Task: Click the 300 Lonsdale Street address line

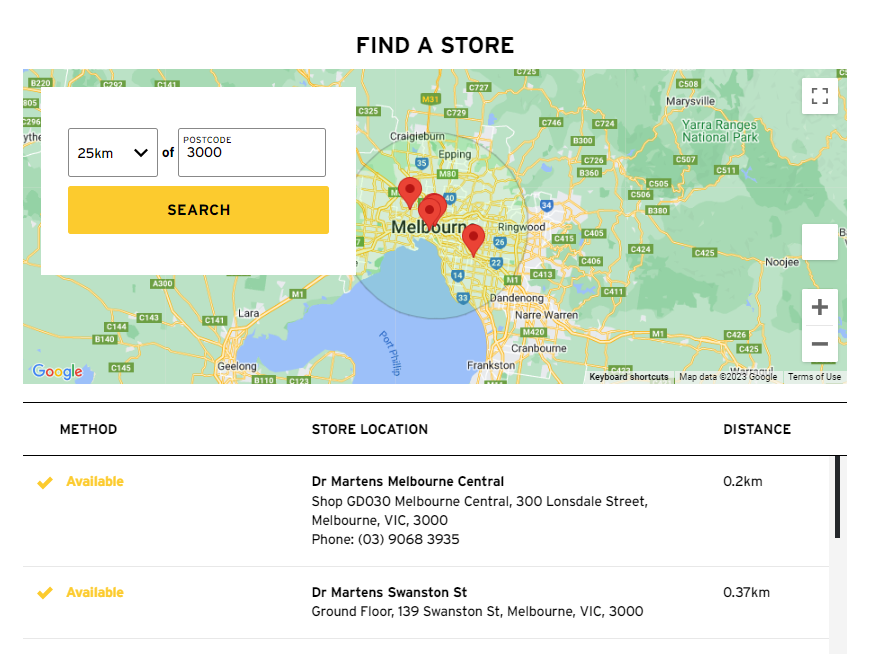Action: tap(479, 501)
